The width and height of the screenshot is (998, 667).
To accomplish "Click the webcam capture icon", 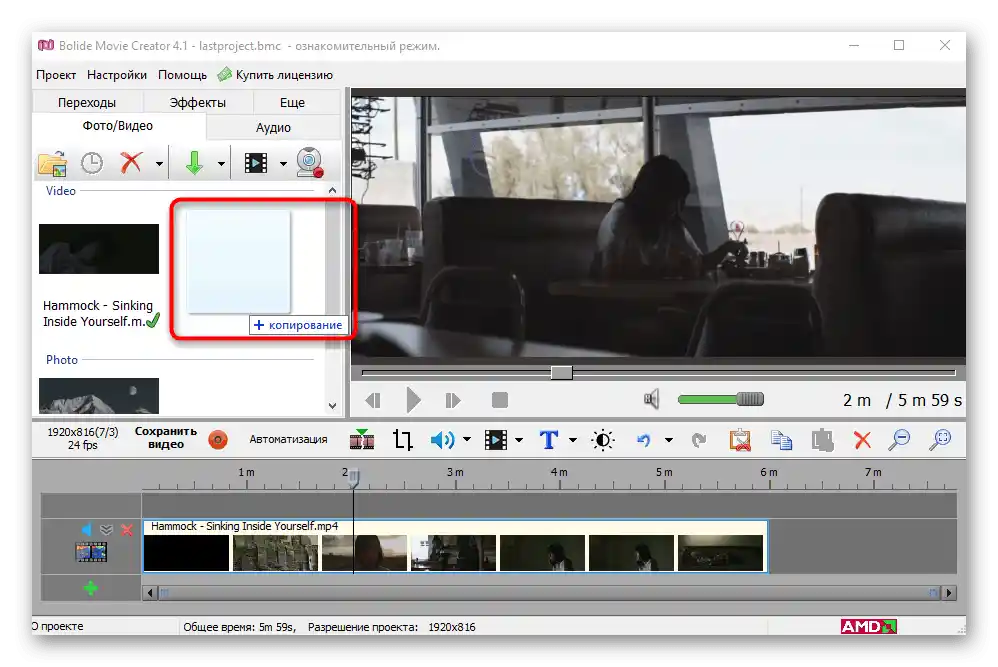I will point(310,162).
